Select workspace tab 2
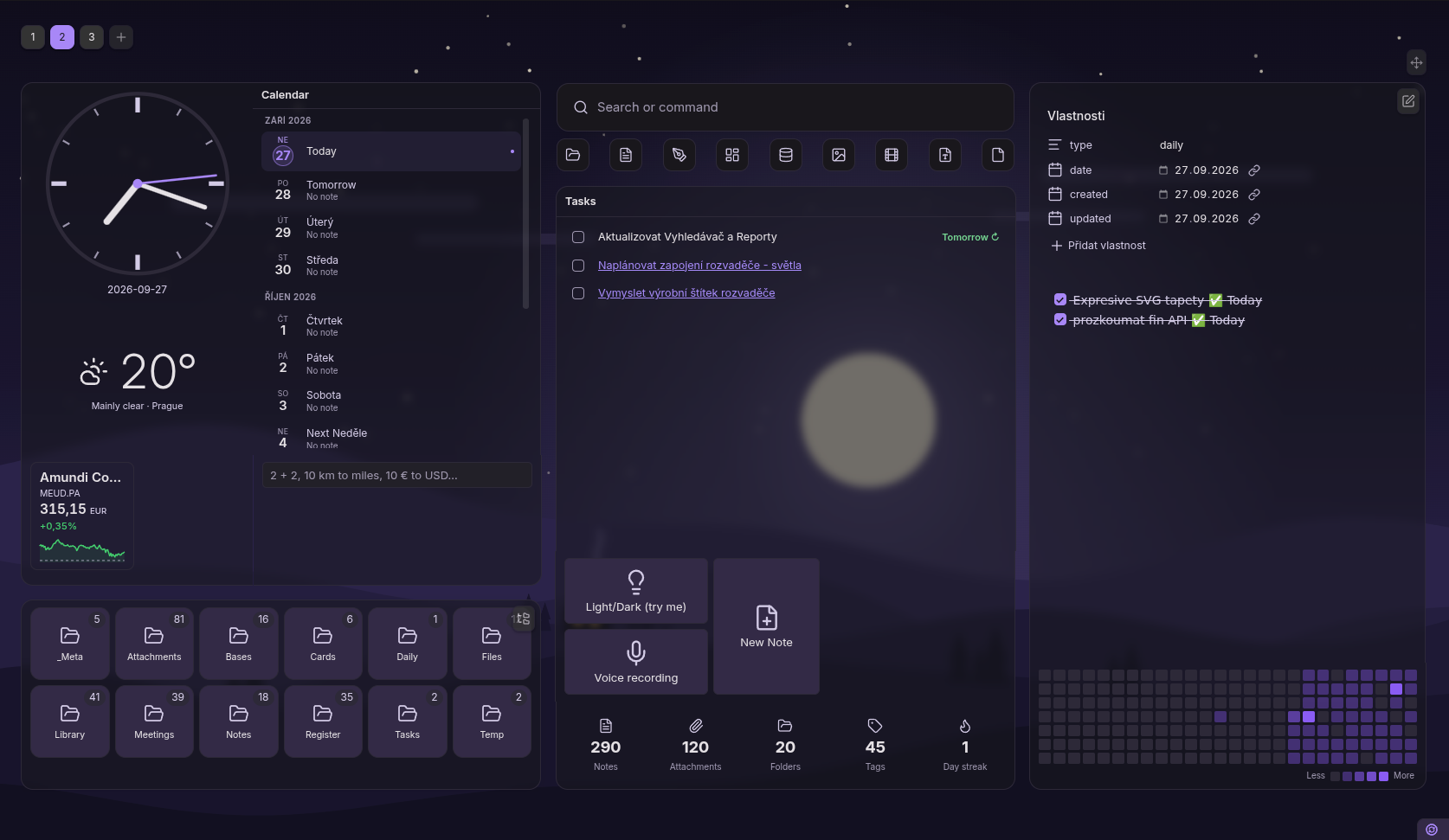The width and height of the screenshot is (1449, 840). (x=62, y=37)
